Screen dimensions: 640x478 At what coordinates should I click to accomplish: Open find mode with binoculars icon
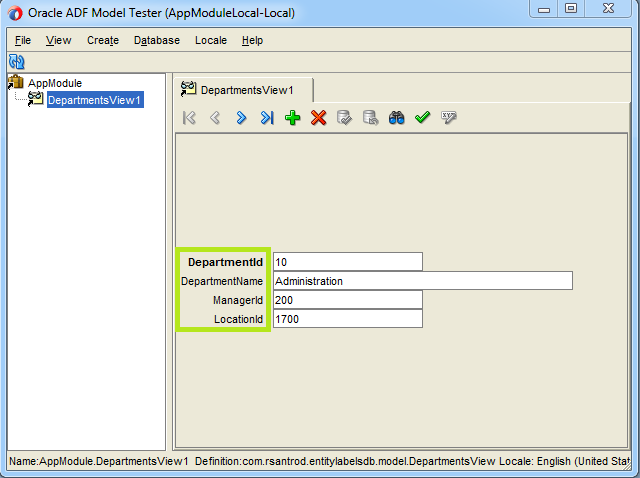click(x=396, y=118)
